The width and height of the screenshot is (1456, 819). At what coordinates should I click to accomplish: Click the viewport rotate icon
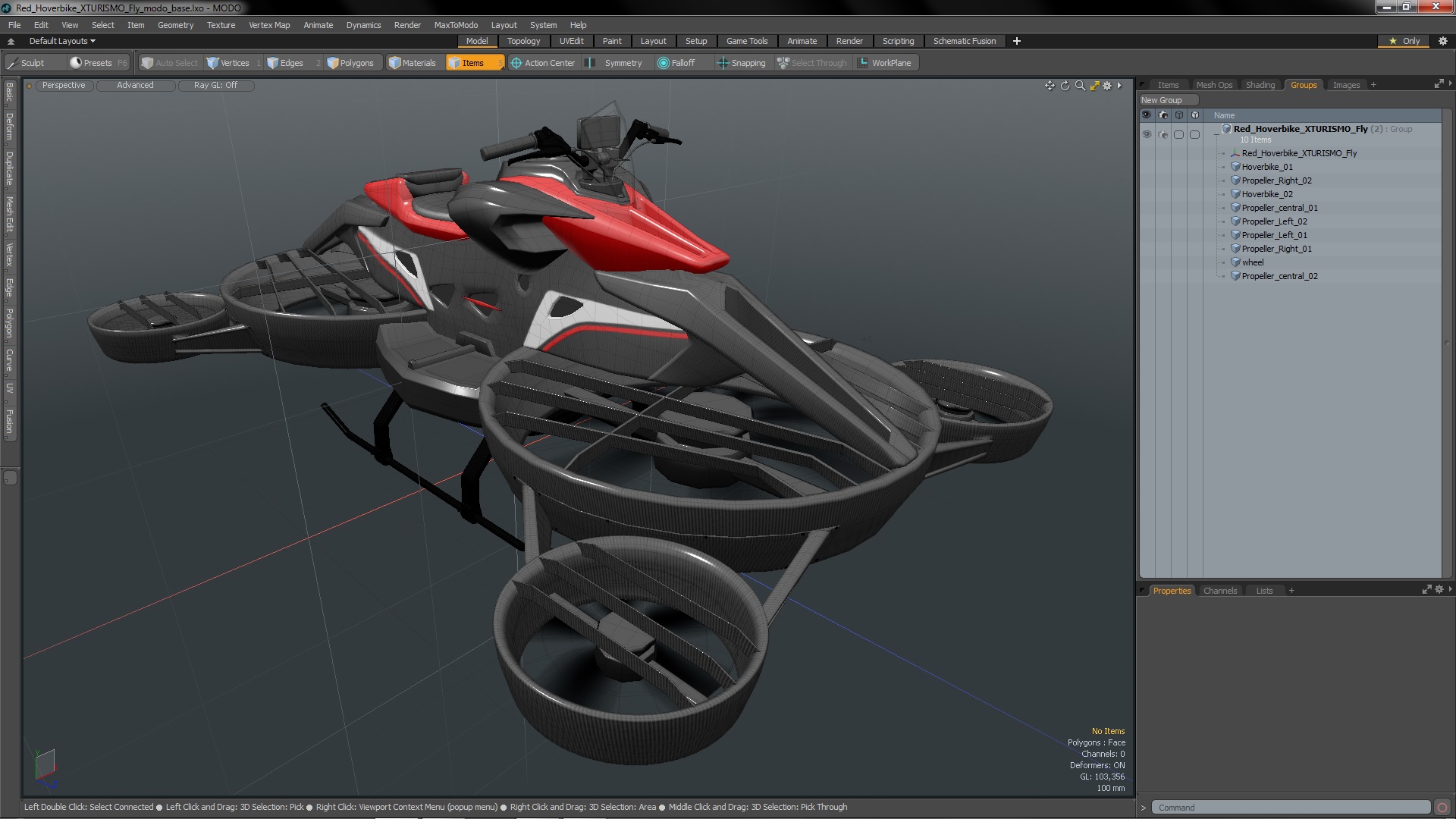coord(1065,86)
